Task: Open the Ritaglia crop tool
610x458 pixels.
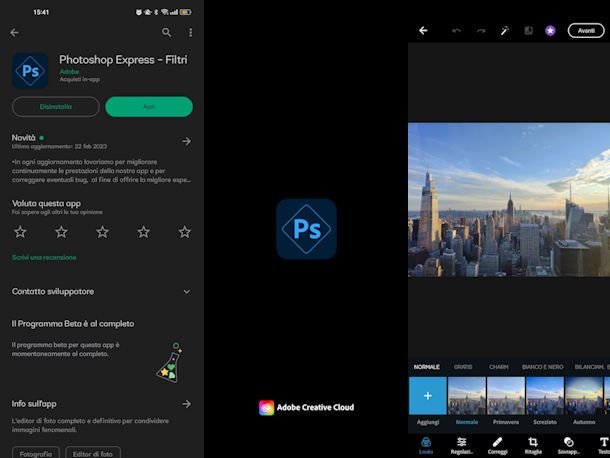Action: click(533, 446)
